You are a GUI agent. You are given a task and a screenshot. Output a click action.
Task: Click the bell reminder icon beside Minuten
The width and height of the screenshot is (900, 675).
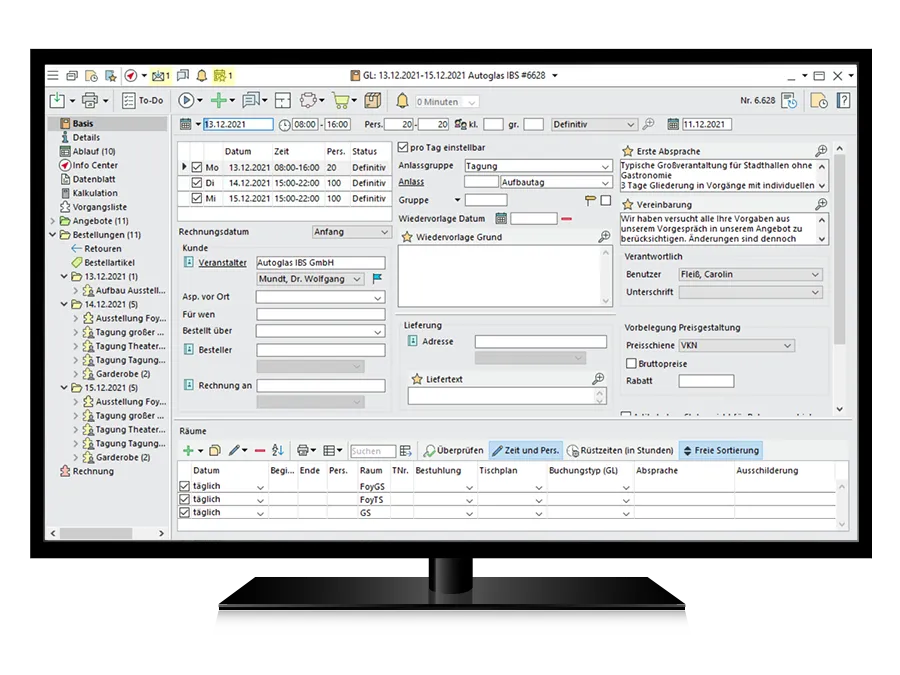pos(402,101)
